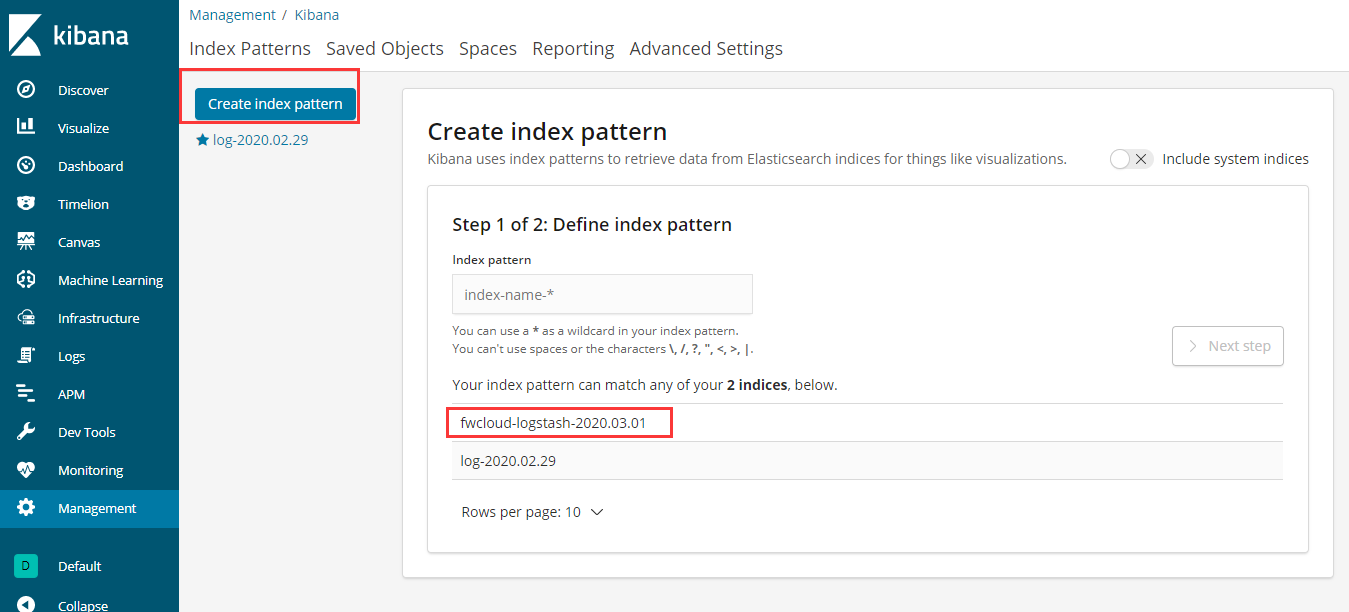Open the Advanced Settings tab
Image resolution: width=1349 pixels, height=612 pixels.
[x=706, y=49]
